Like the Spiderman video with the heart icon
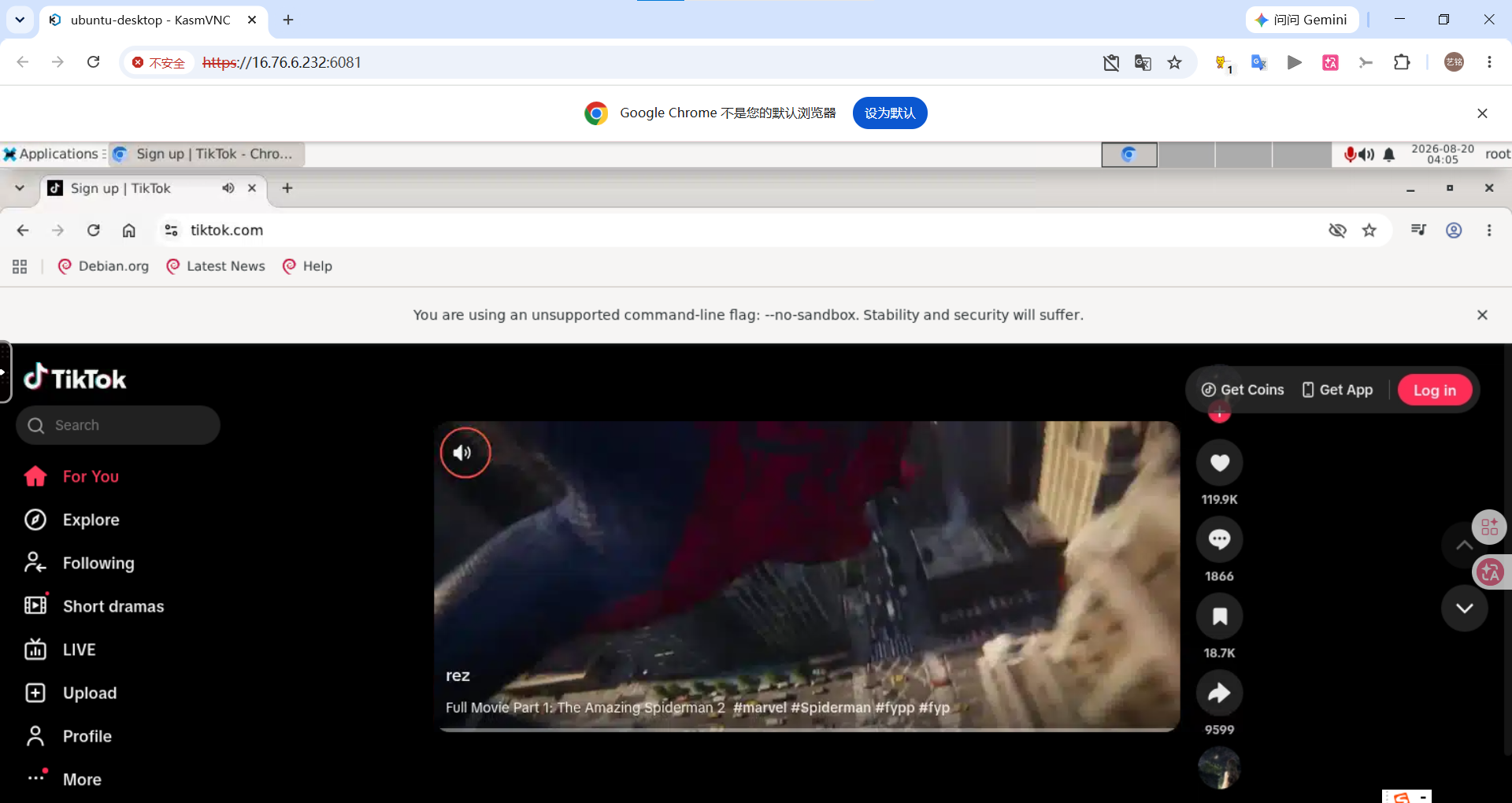 point(1219,463)
